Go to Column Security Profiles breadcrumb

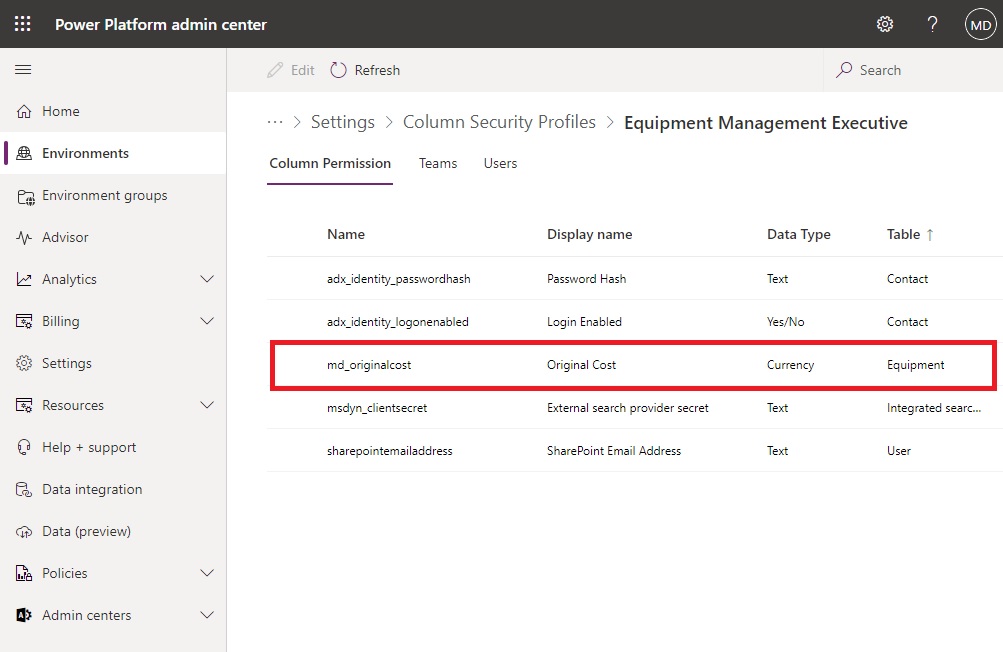click(499, 122)
